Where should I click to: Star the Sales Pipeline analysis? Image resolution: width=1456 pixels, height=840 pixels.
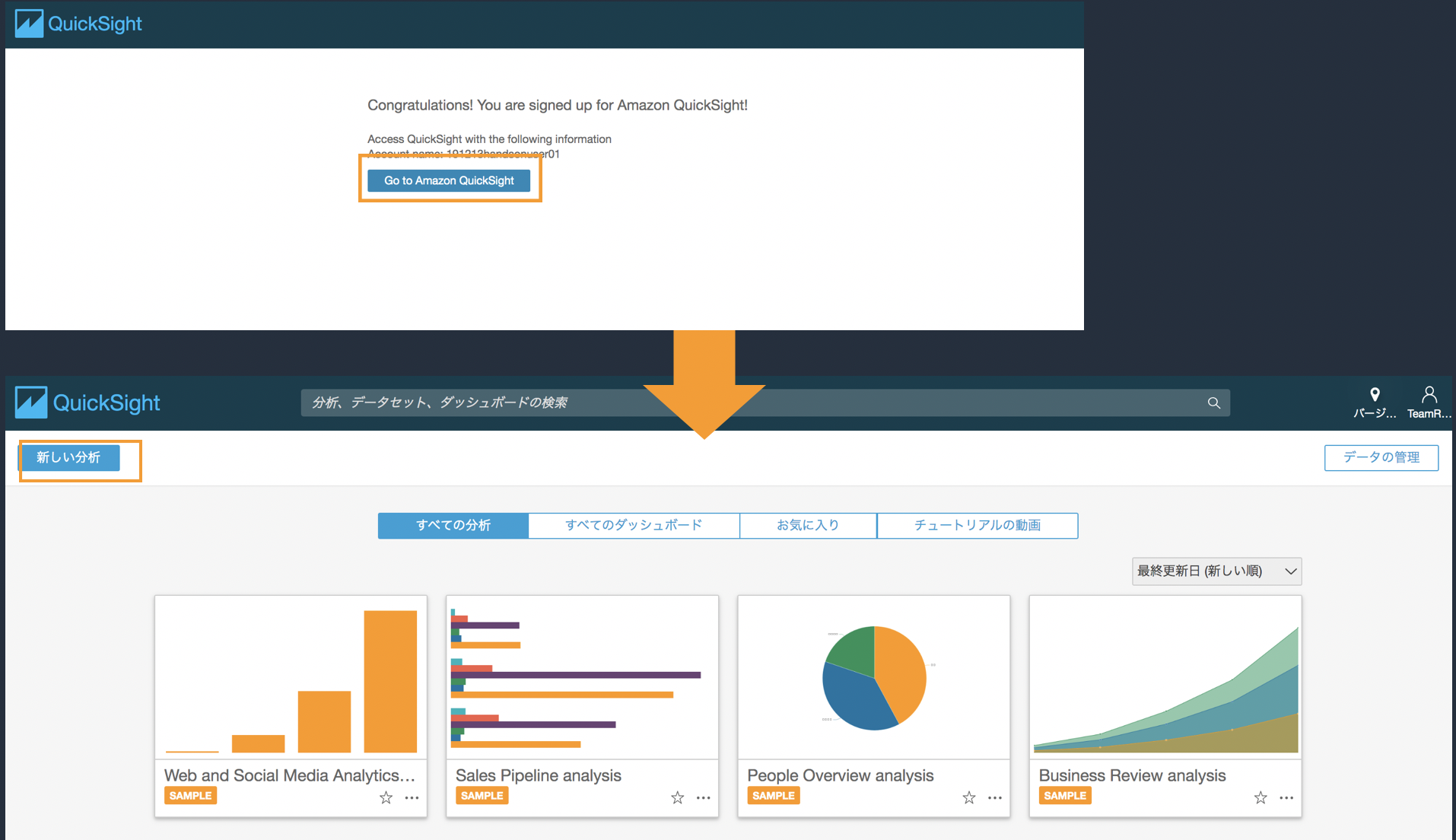click(677, 797)
